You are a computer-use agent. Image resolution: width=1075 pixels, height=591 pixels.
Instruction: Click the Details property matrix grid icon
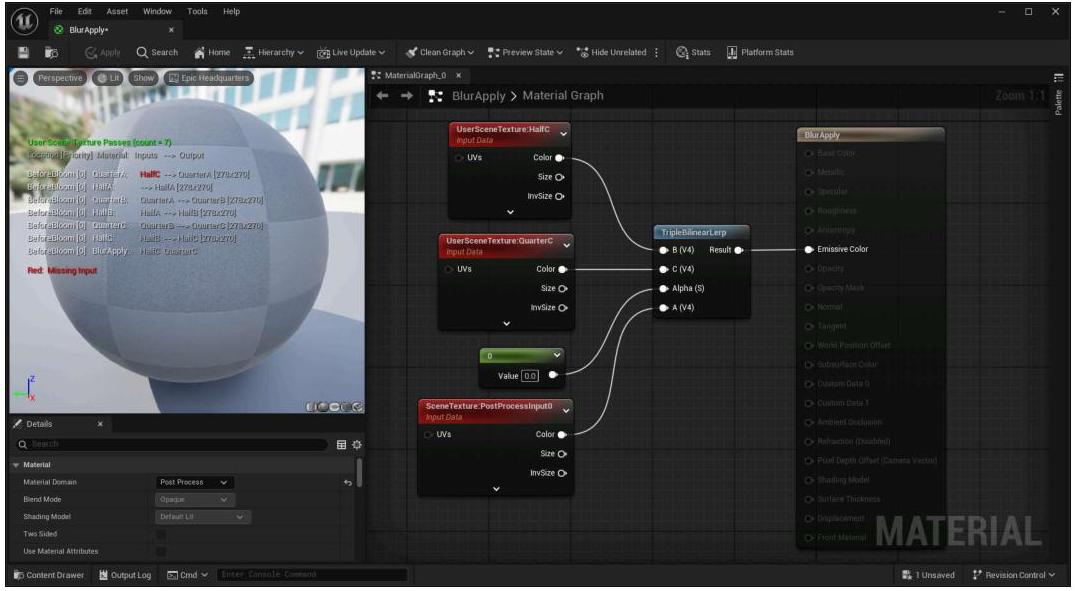[x=341, y=443]
